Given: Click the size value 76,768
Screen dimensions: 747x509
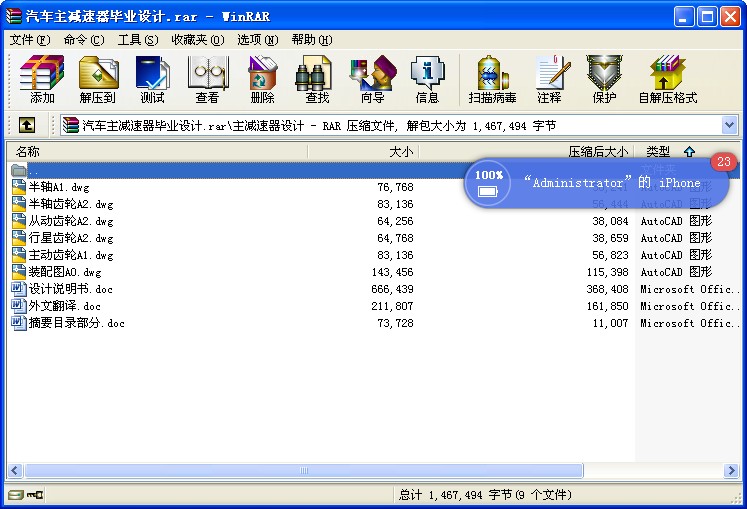Looking at the screenshot, I should (395, 187).
